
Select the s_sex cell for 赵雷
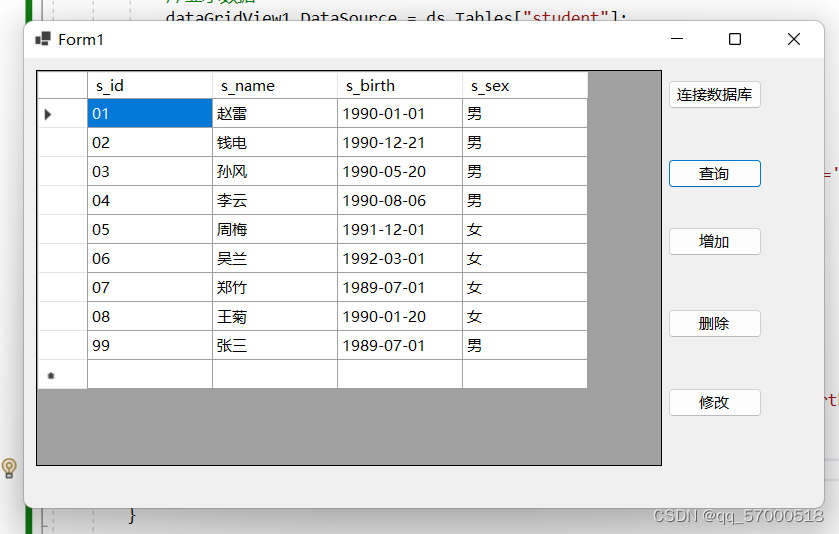pos(525,113)
